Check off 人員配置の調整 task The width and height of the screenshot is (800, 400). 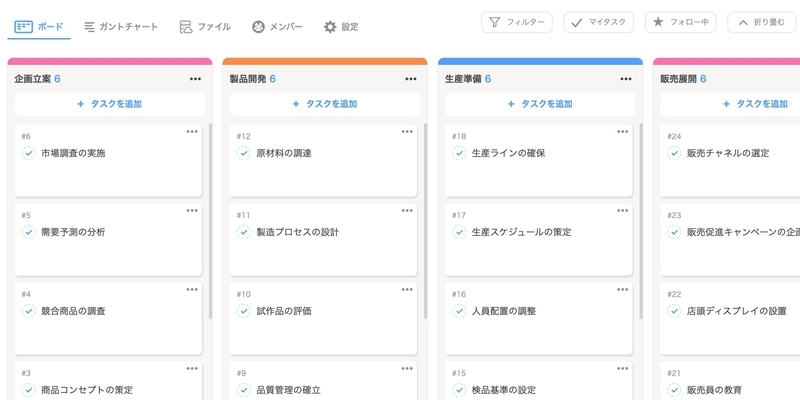click(459, 311)
